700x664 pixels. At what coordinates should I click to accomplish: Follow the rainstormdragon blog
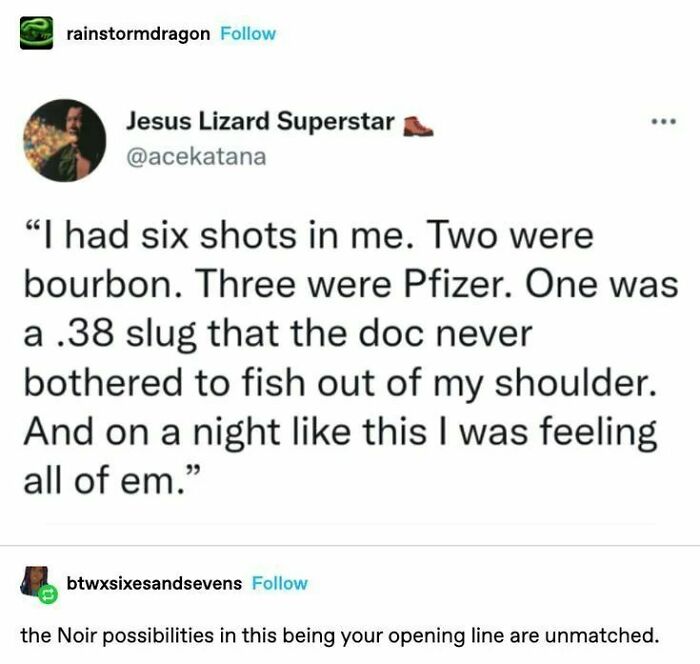[248, 34]
